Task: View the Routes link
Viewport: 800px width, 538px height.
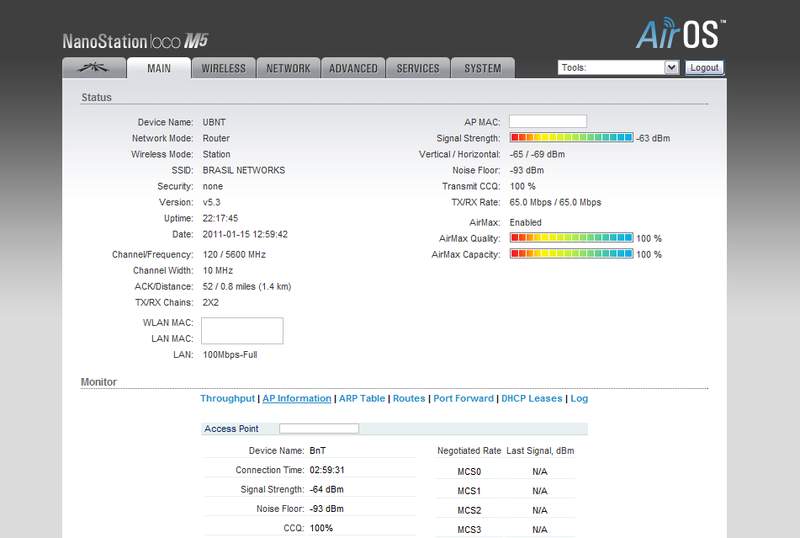Action: coord(409,398)
